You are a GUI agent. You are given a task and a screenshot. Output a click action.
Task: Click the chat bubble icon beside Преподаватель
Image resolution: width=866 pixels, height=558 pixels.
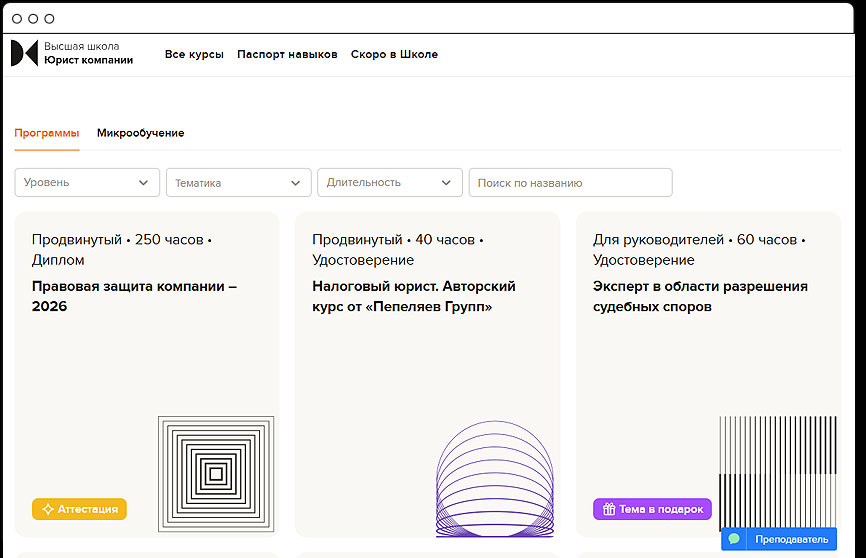point(734,539)
